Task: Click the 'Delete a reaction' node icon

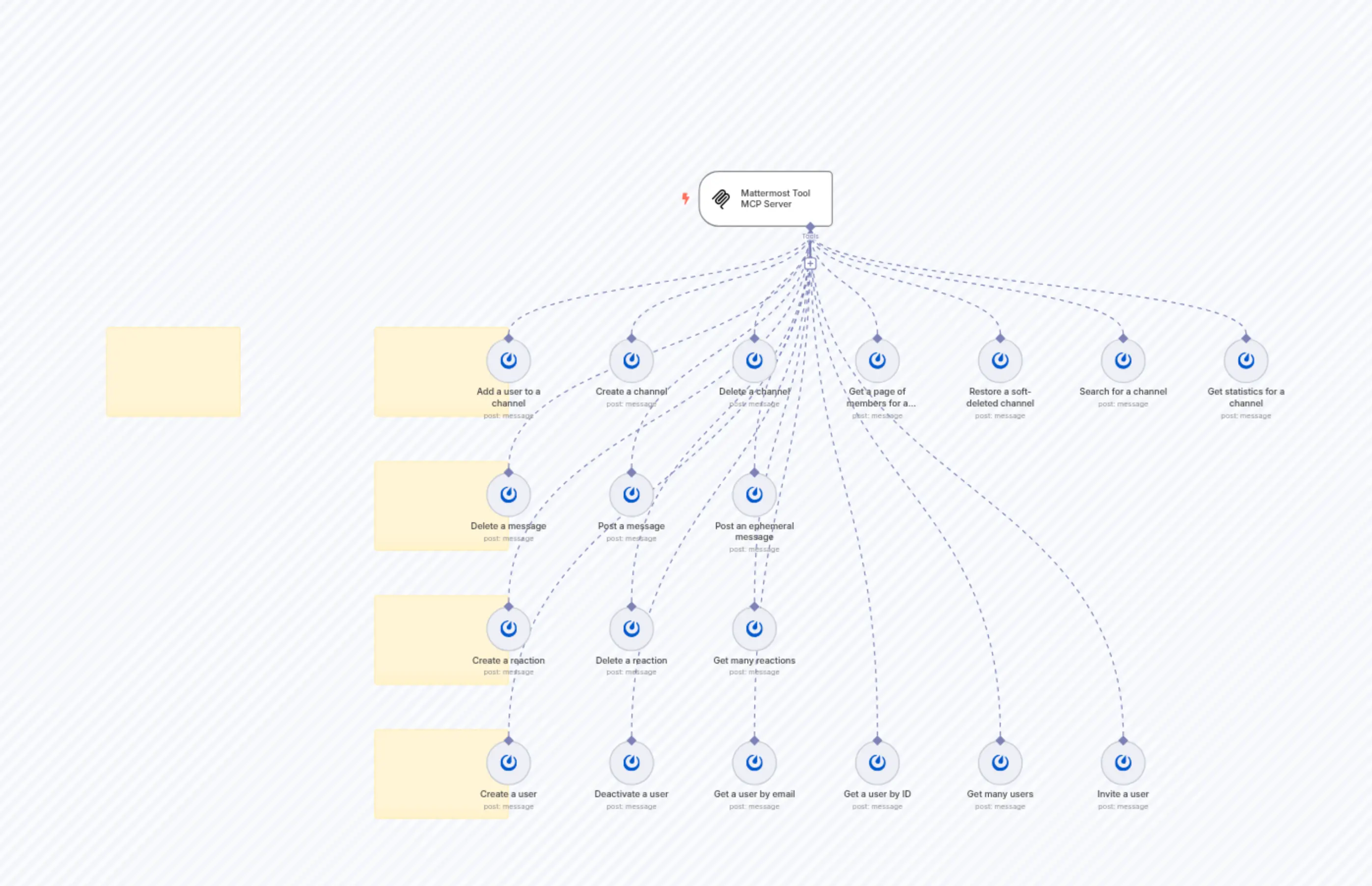Action: pos(631,628)
